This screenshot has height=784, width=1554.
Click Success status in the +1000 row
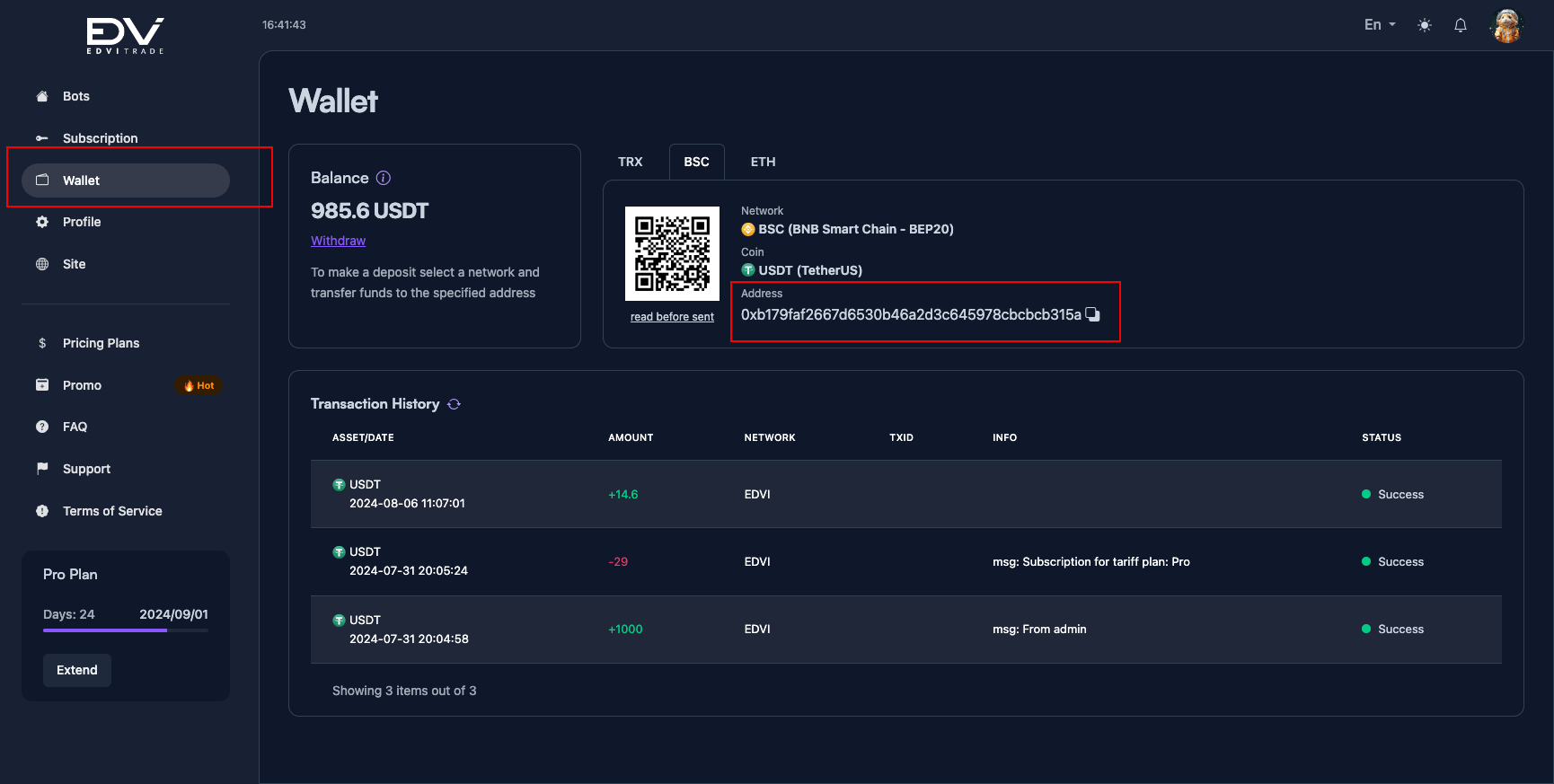click(x=1393, y=629)
